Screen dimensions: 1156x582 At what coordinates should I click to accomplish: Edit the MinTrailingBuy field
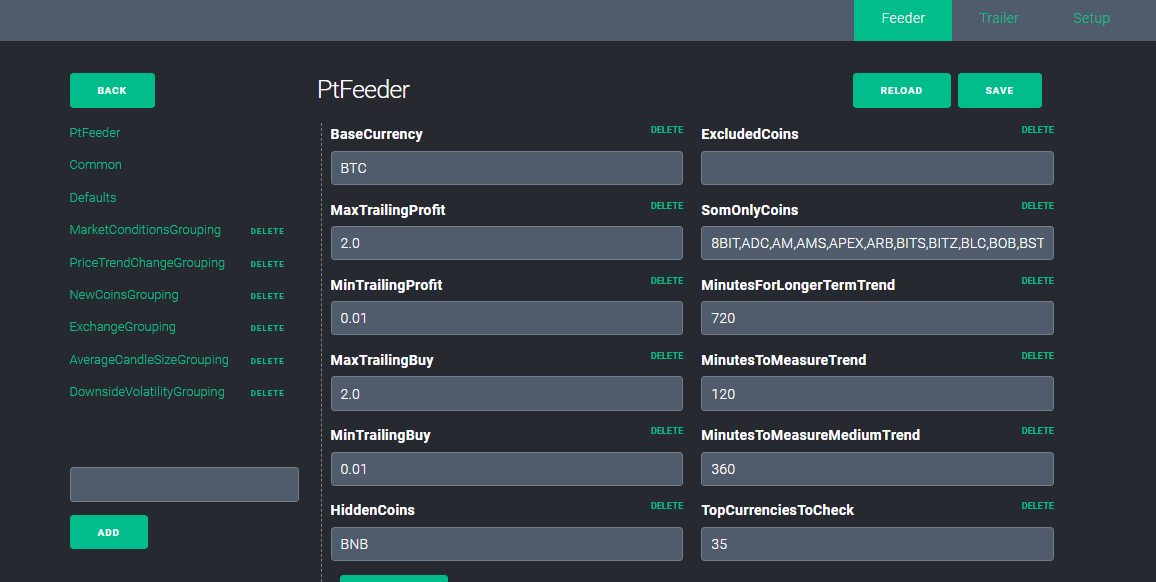(x=506, y=468)
